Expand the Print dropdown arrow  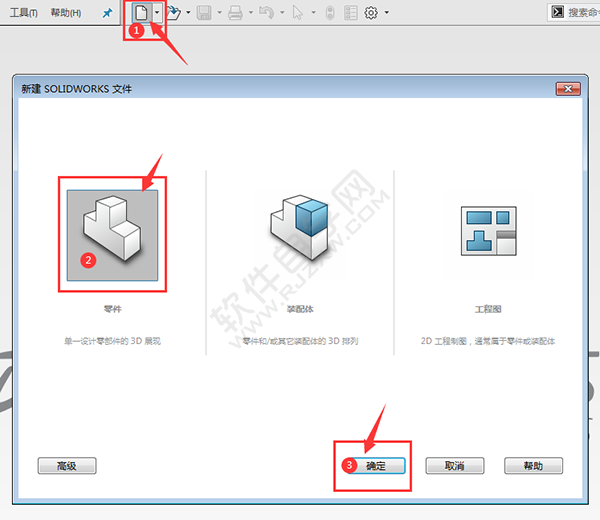(251, 13)
